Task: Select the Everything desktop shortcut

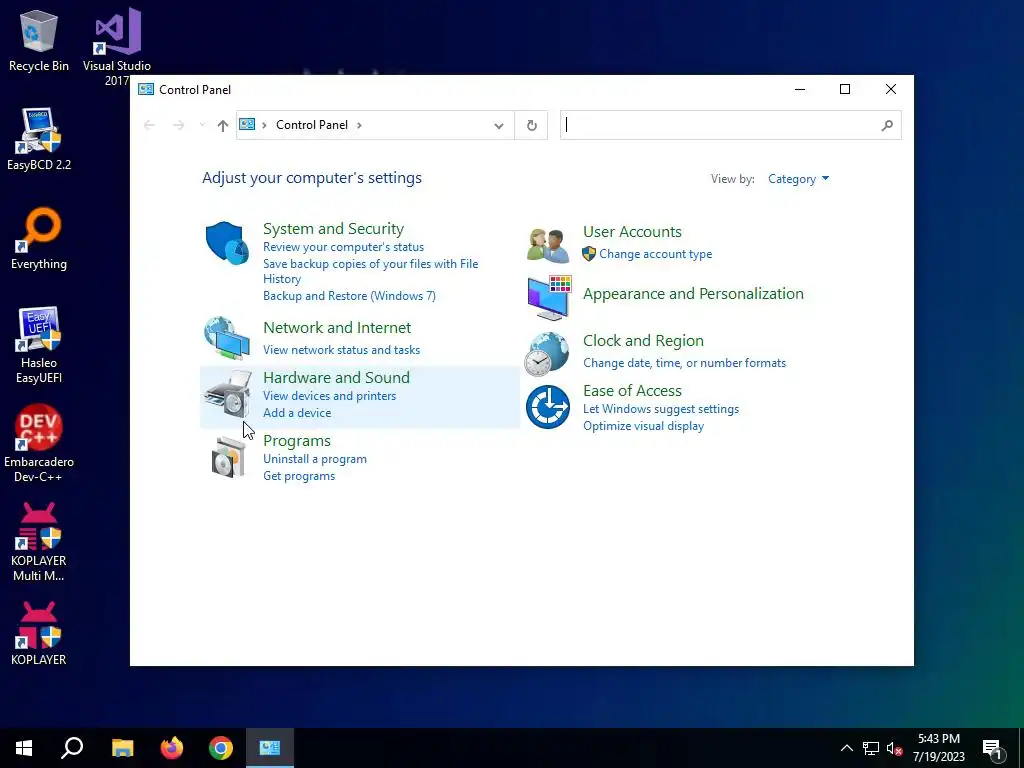Action: tap(39, 238)
